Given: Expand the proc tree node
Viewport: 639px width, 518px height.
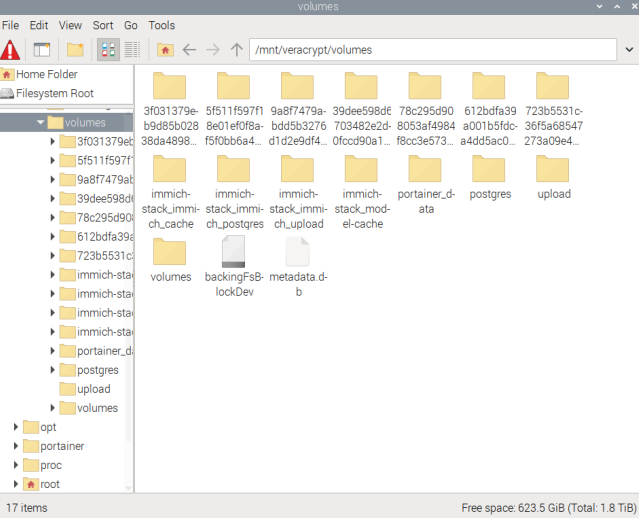Looking at the screenshot, I should click(16, 465).
